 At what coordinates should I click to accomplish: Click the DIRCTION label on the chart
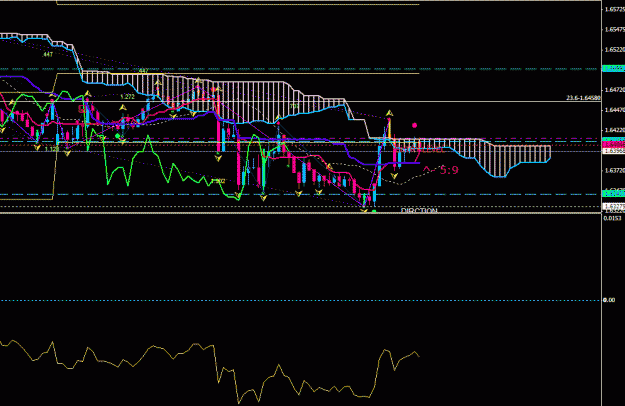[x=419, y=210]
